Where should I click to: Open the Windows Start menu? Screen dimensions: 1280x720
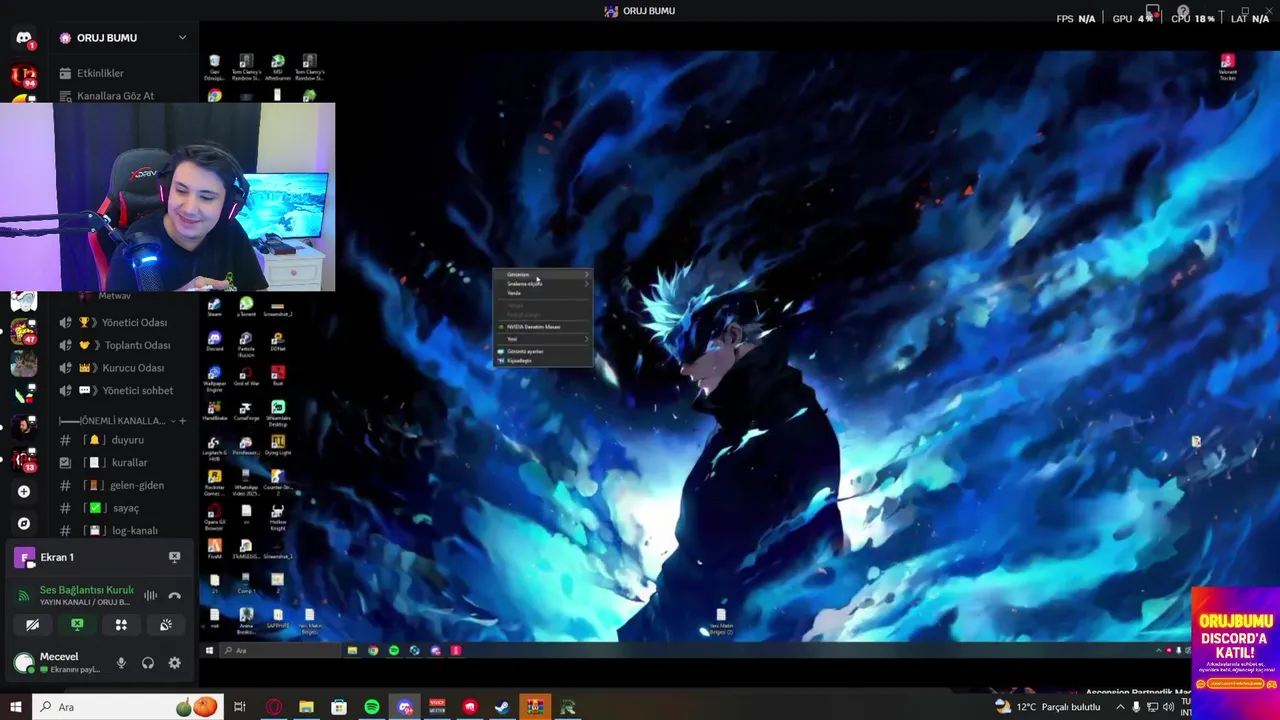pos(16,707)
